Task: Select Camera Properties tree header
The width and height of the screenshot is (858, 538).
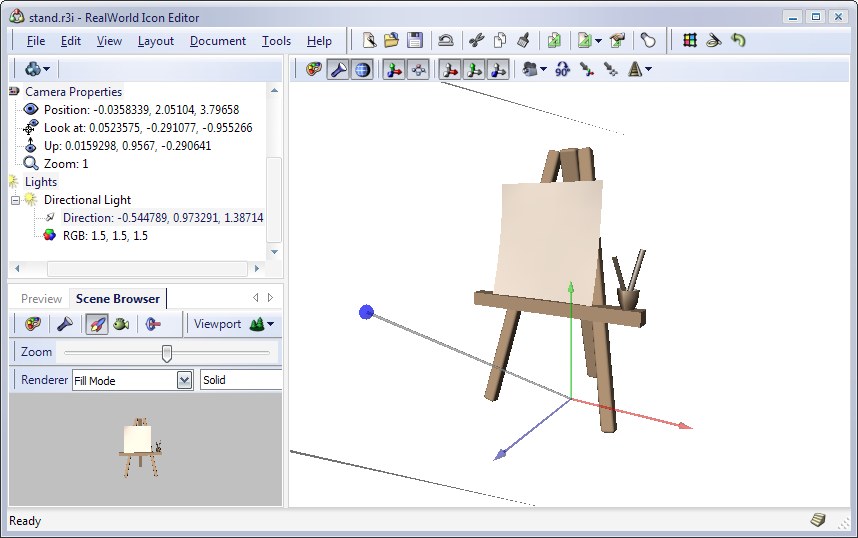Action: [x=73, y=92]
